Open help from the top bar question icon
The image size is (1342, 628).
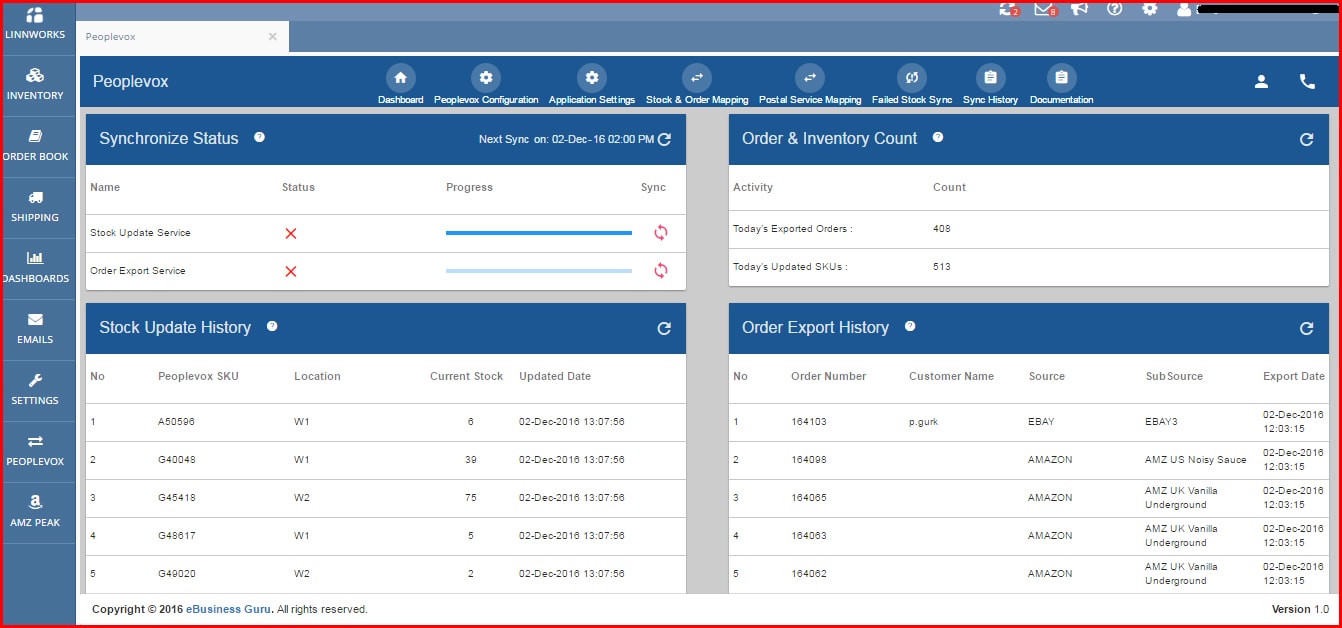coord(1115,9)
